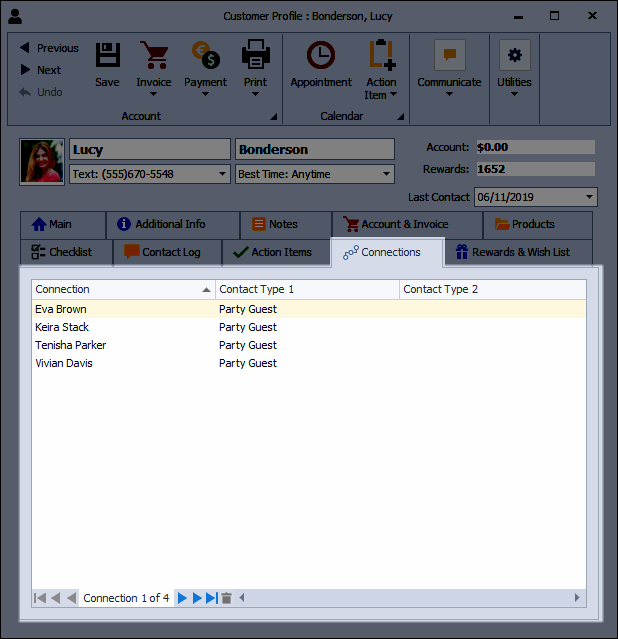Click the Rewards field showing 1652
This screenshot has width=618, height=639.
tap(535, 169)
